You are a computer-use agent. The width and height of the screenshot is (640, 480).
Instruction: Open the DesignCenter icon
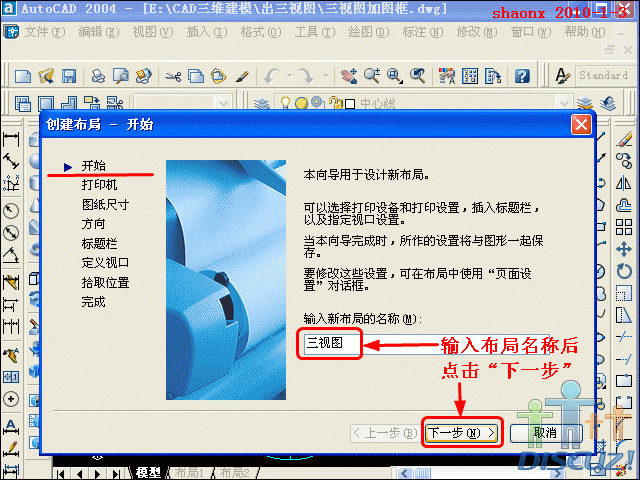pos(470,76)
